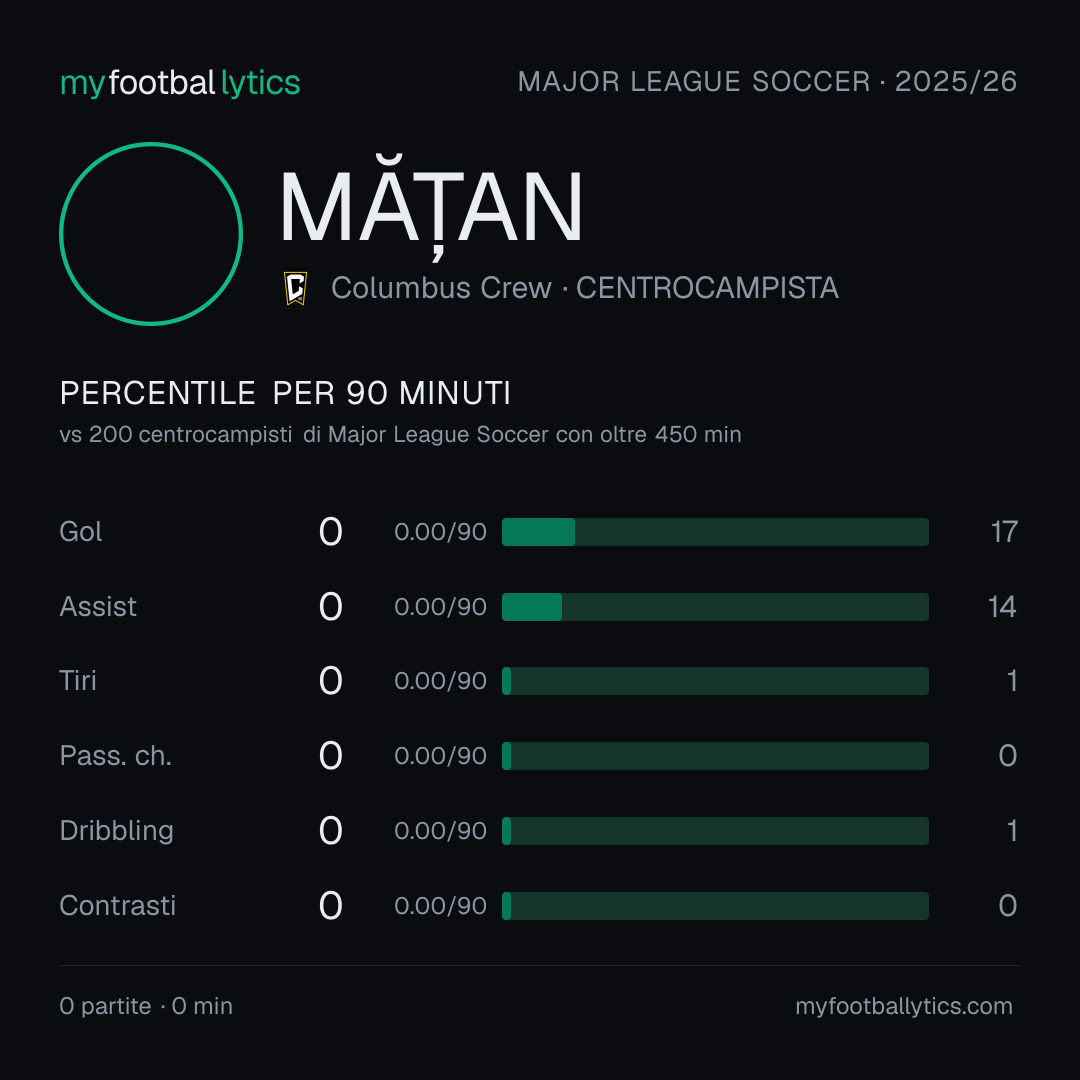Select the MĂȚAN player name heading
This screenshot has height=1080, width=1080.
[431, 208]
